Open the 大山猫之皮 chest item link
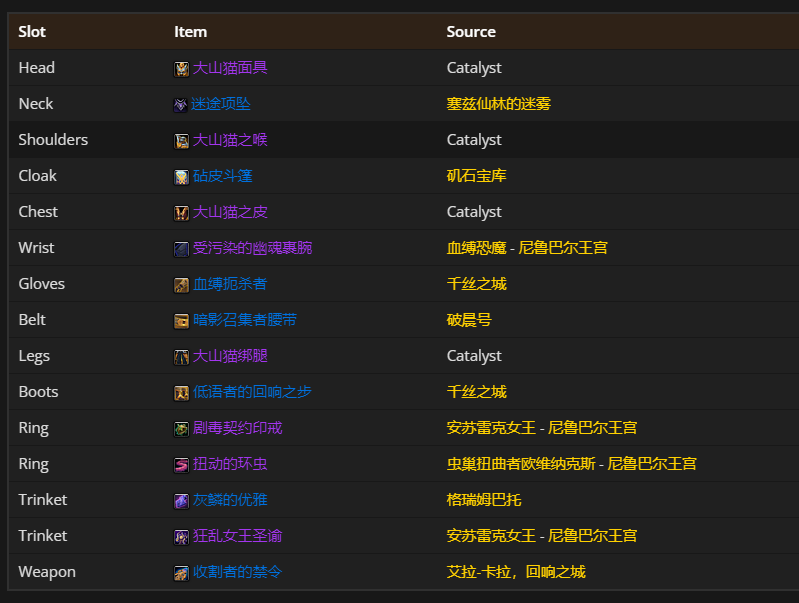The image size is (799, 603). click(x=230, y=212)
